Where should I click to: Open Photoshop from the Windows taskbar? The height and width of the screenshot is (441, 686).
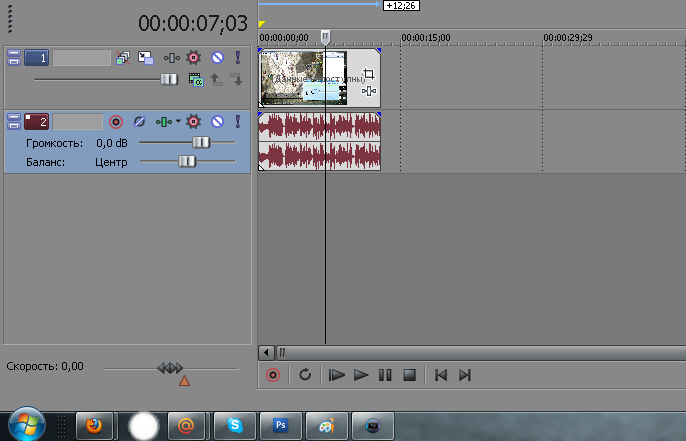click(x=280, y=425)
